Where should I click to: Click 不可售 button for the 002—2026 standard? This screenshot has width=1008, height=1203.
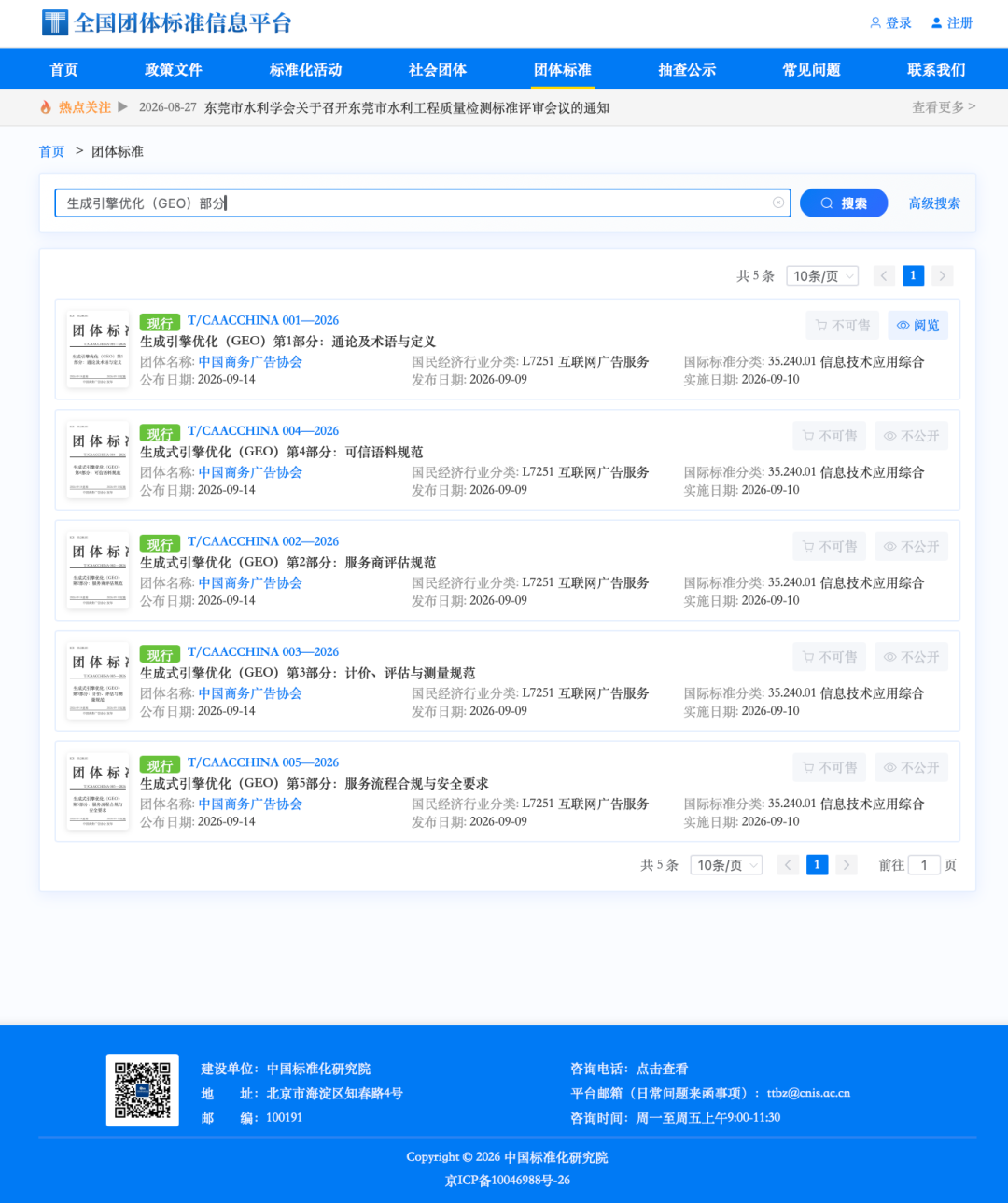(830, 547)
